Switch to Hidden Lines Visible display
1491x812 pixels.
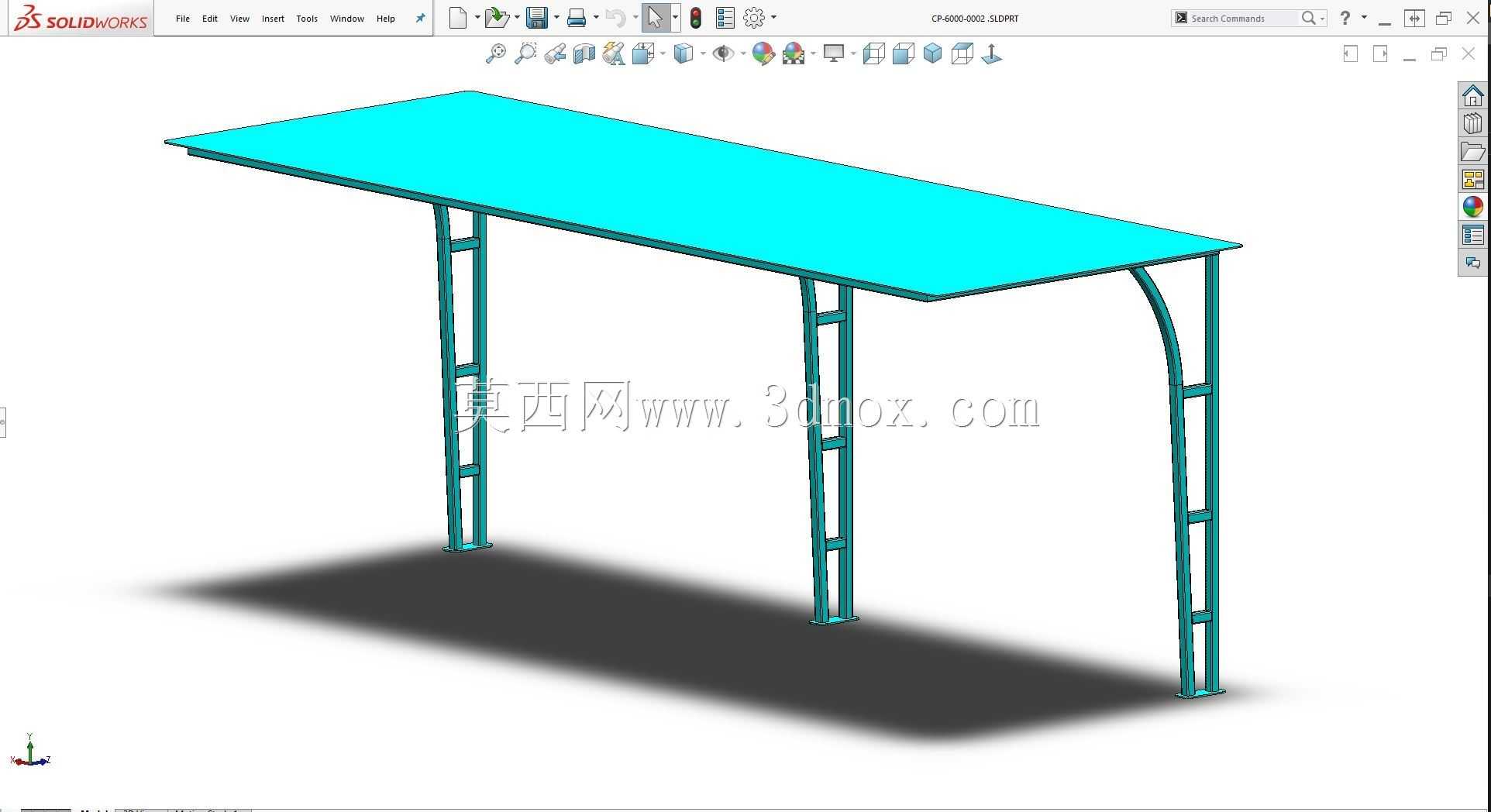[x=962, y=53]
